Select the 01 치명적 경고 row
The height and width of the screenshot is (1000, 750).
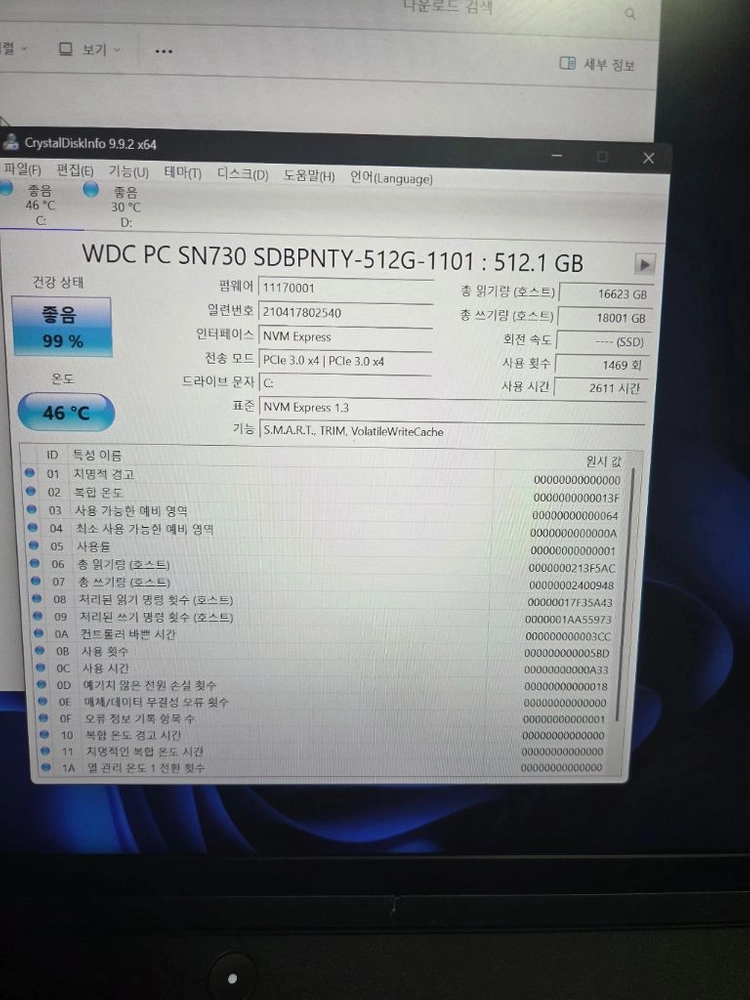click(x=323, y=476)
